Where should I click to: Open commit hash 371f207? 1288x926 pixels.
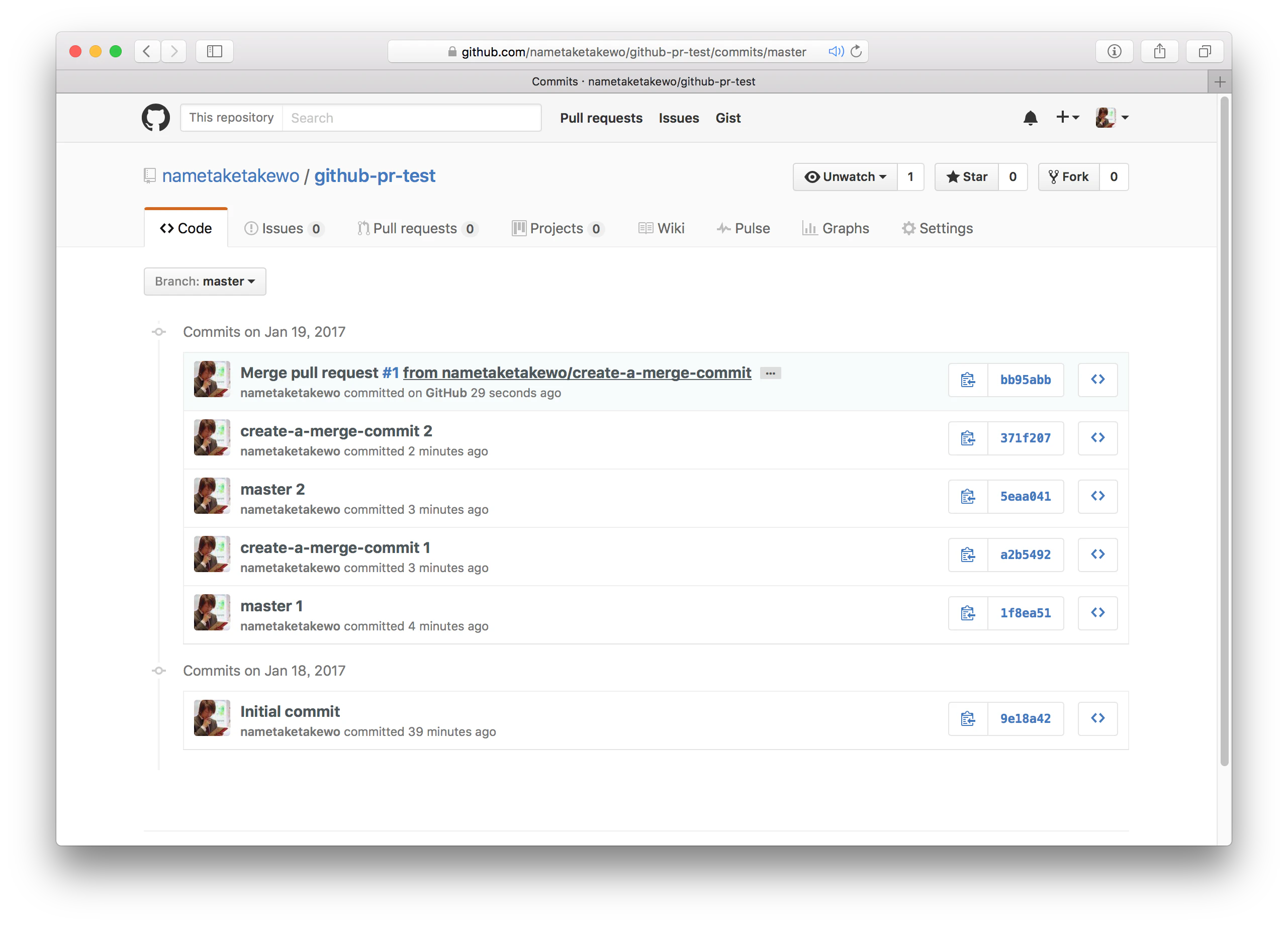click(x=1026, y=438)
